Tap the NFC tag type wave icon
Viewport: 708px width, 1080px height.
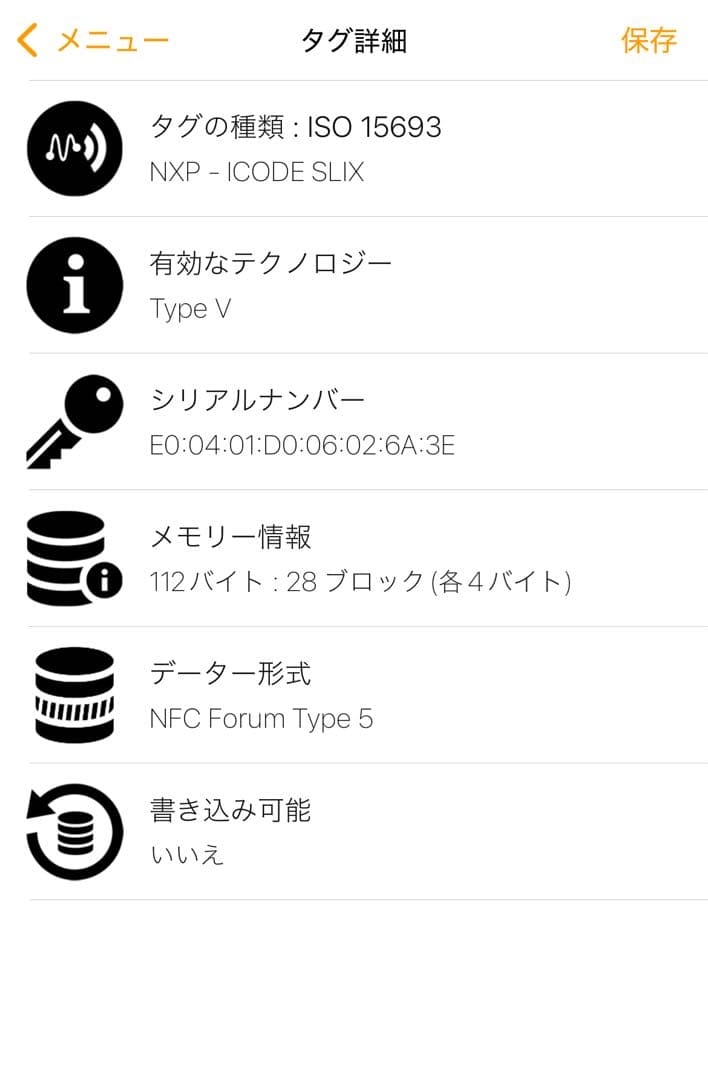(75, 149)
